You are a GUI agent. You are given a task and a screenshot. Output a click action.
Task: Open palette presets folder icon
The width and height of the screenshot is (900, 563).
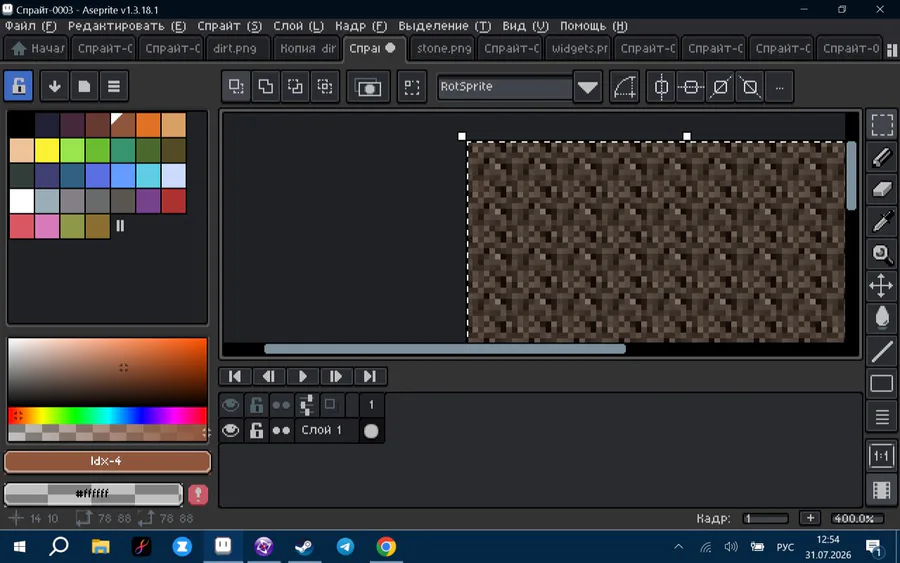pos(84,86)
